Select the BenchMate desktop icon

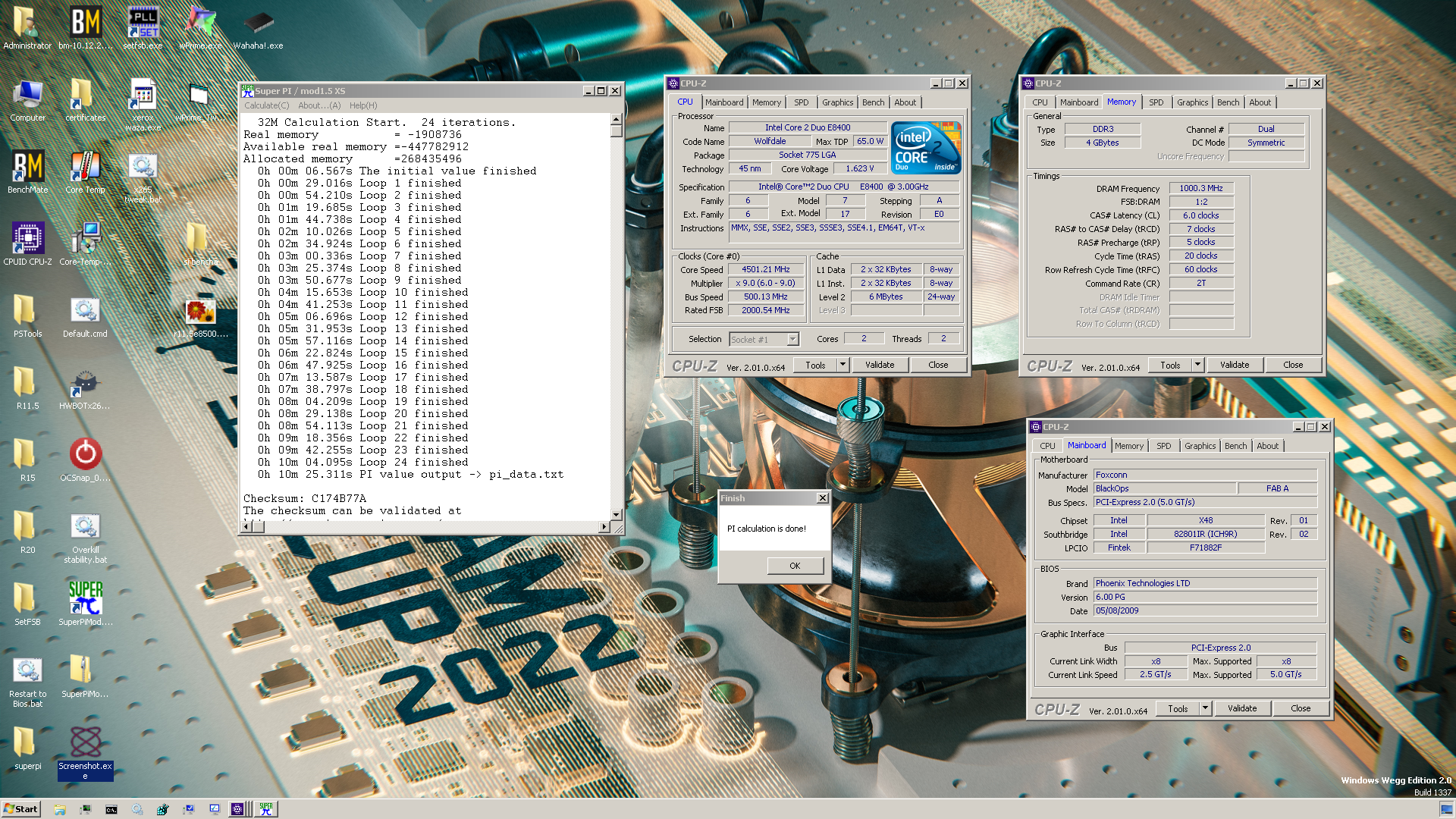click(27, 172)
